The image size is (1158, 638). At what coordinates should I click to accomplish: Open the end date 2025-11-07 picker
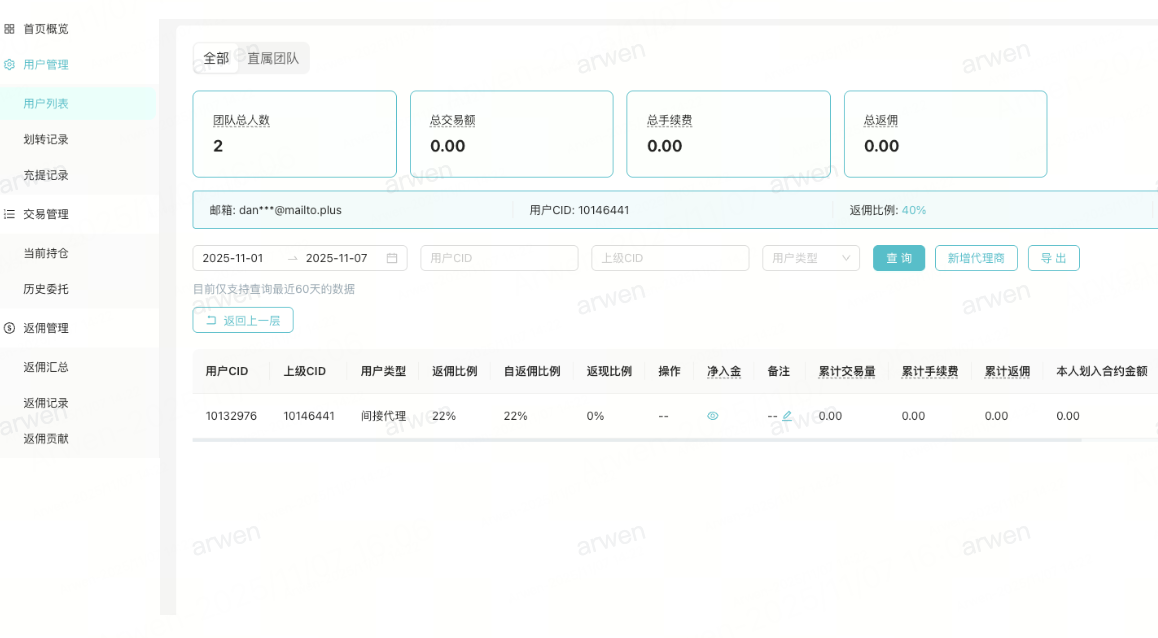pos(336,258)
